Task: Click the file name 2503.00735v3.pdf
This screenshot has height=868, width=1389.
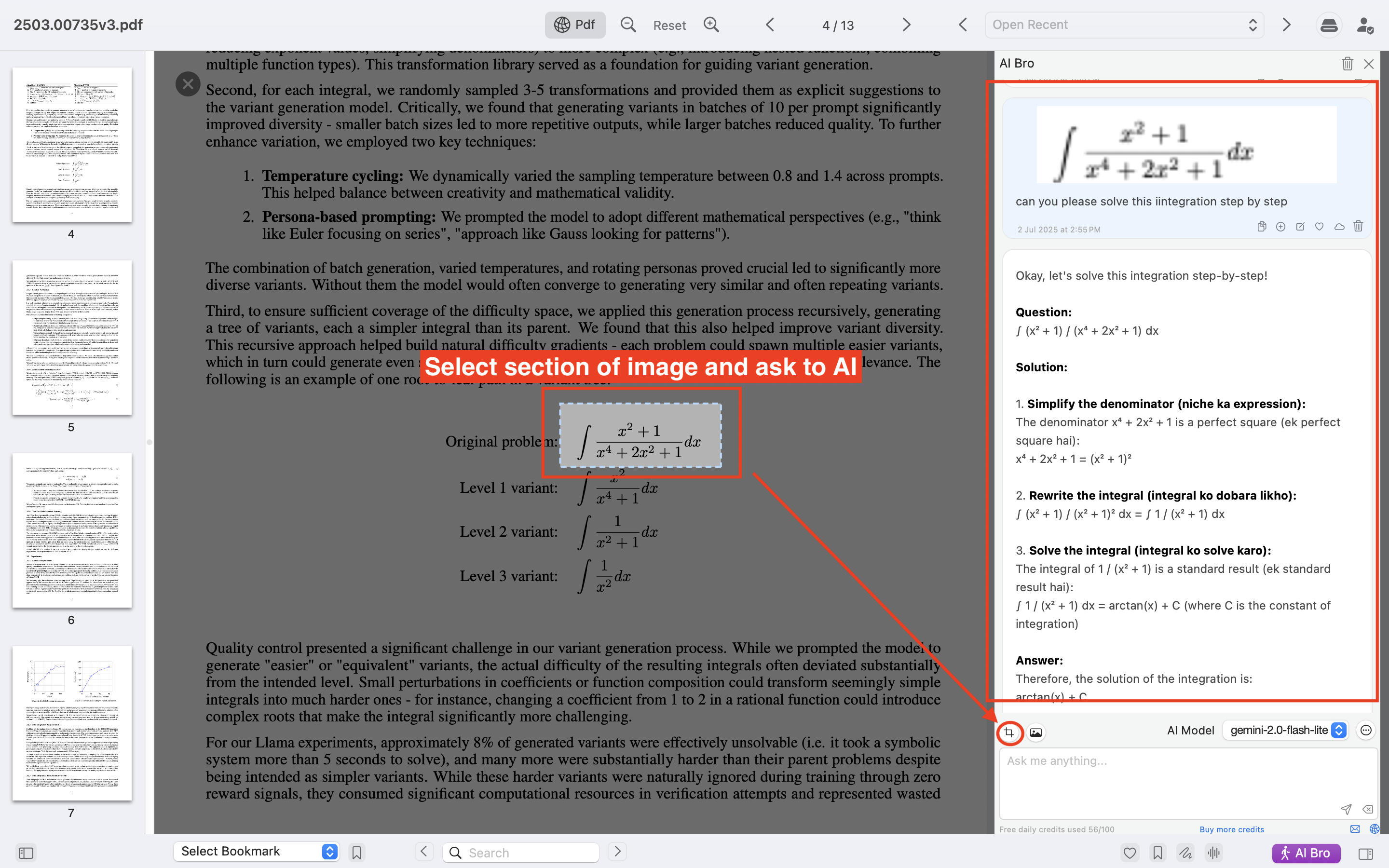Action: click(78, 25)
